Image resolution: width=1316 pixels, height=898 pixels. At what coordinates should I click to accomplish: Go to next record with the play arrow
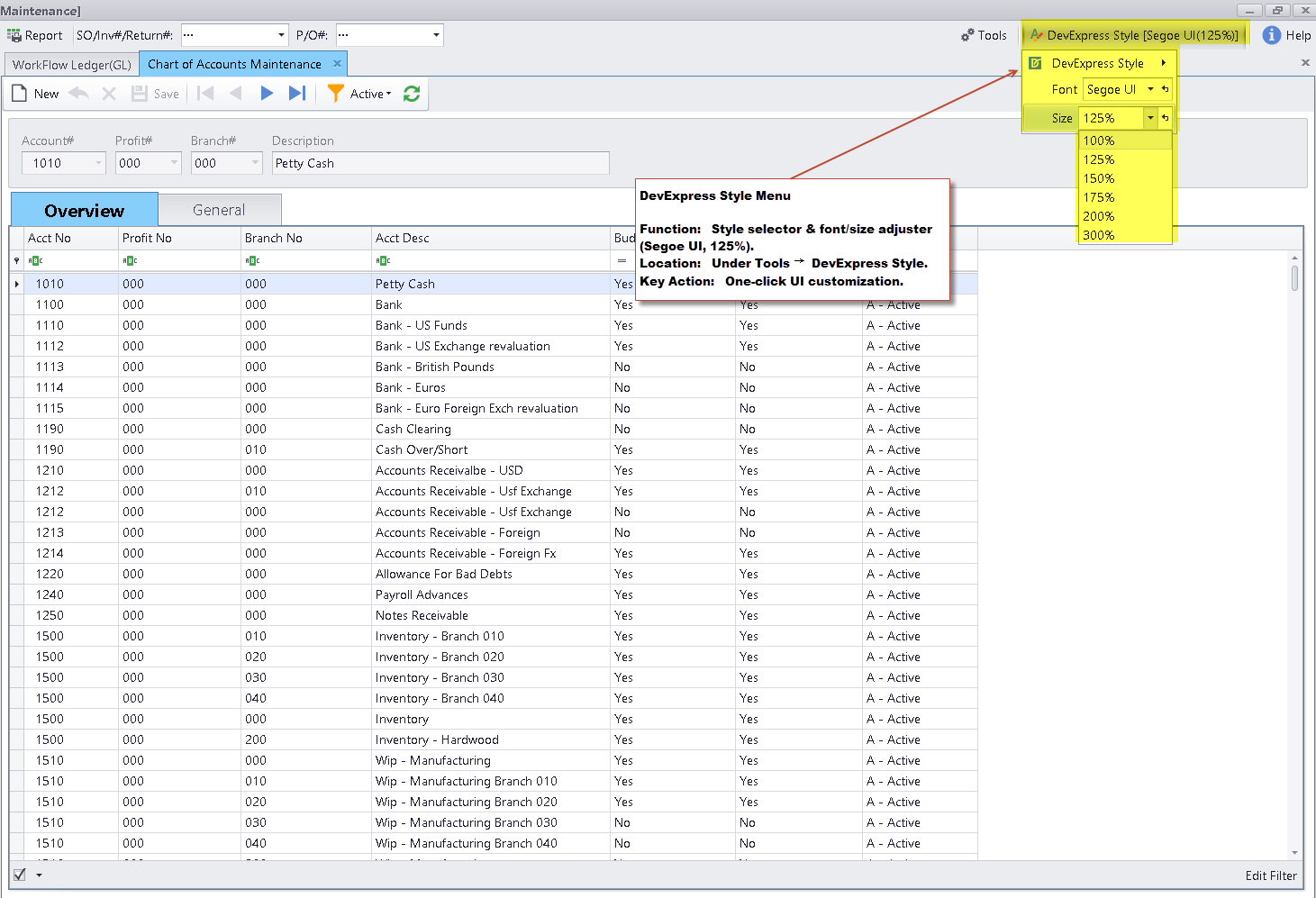pos(267,94)
